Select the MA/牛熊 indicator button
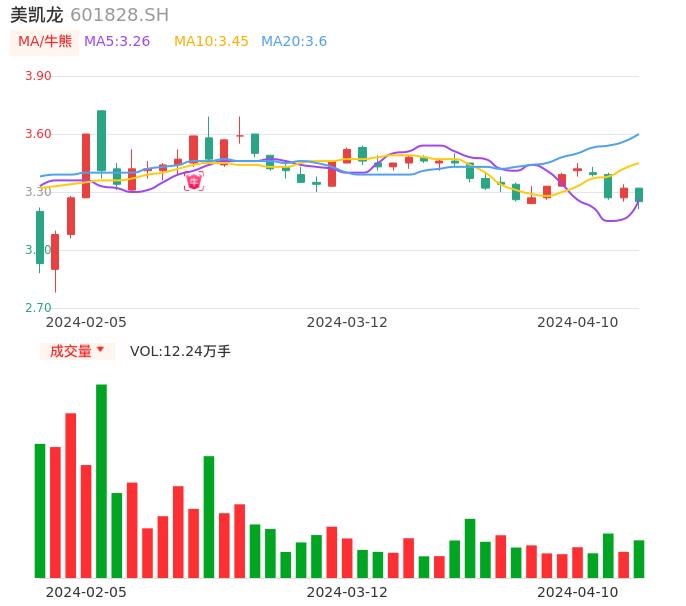This screenshot has width=686, height=606. coord(45,41)
